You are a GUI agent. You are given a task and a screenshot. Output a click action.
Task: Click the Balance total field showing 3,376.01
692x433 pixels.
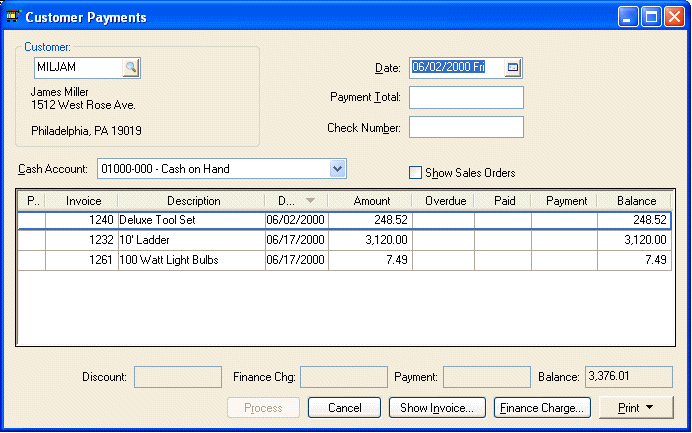(629, 377)
